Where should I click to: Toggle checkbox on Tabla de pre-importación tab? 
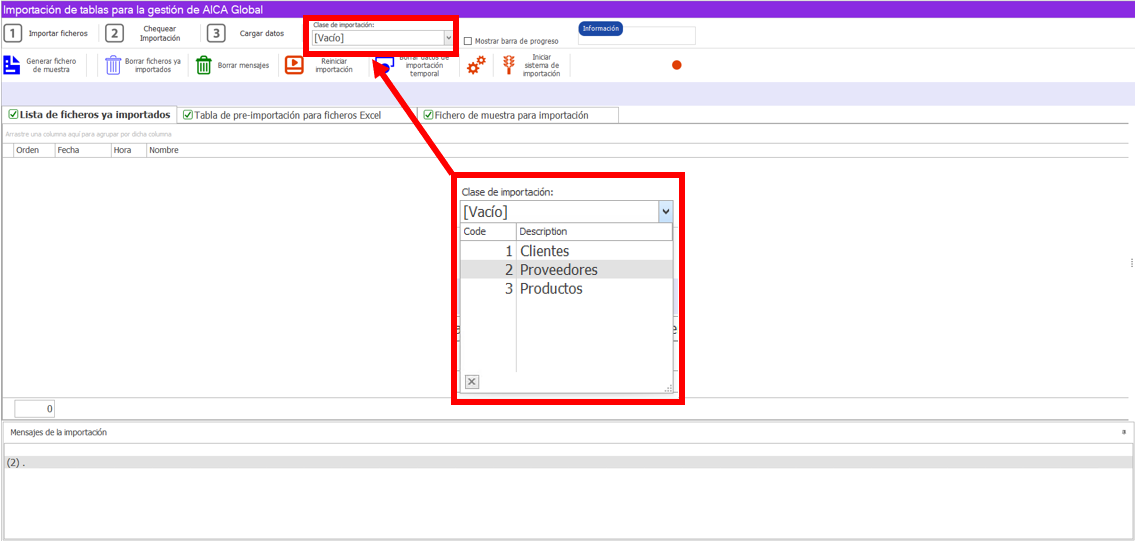187,115
